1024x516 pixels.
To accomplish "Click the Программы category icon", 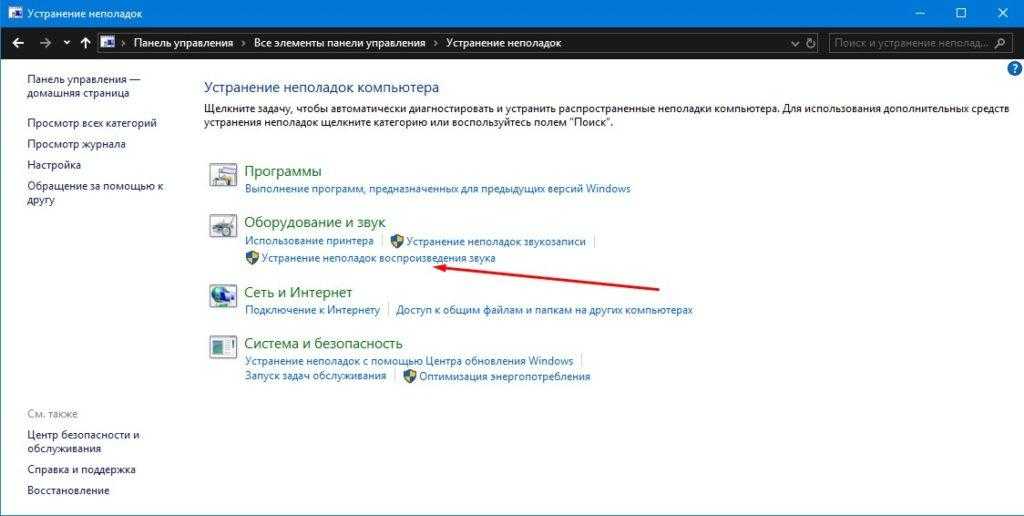I will tap(223, 175).
